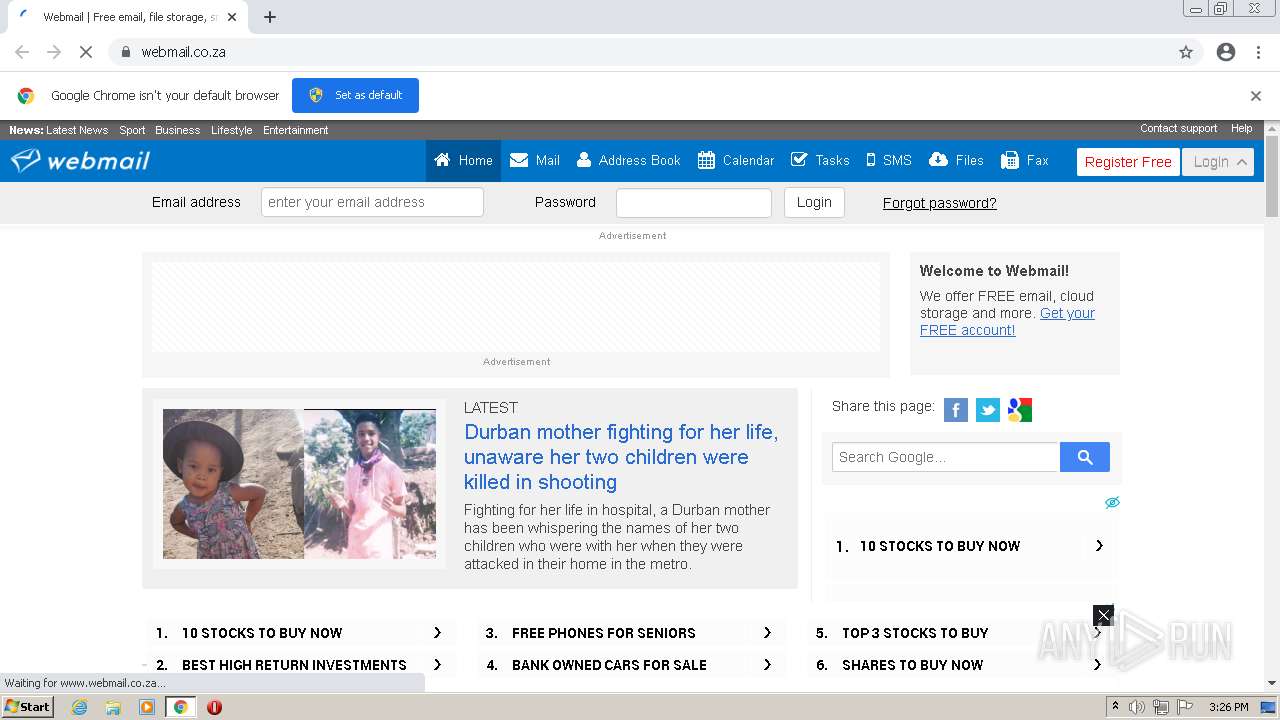This screenshot has height=720, width=1280.
Task: Share page on Twitter
Action: (988, 410)
